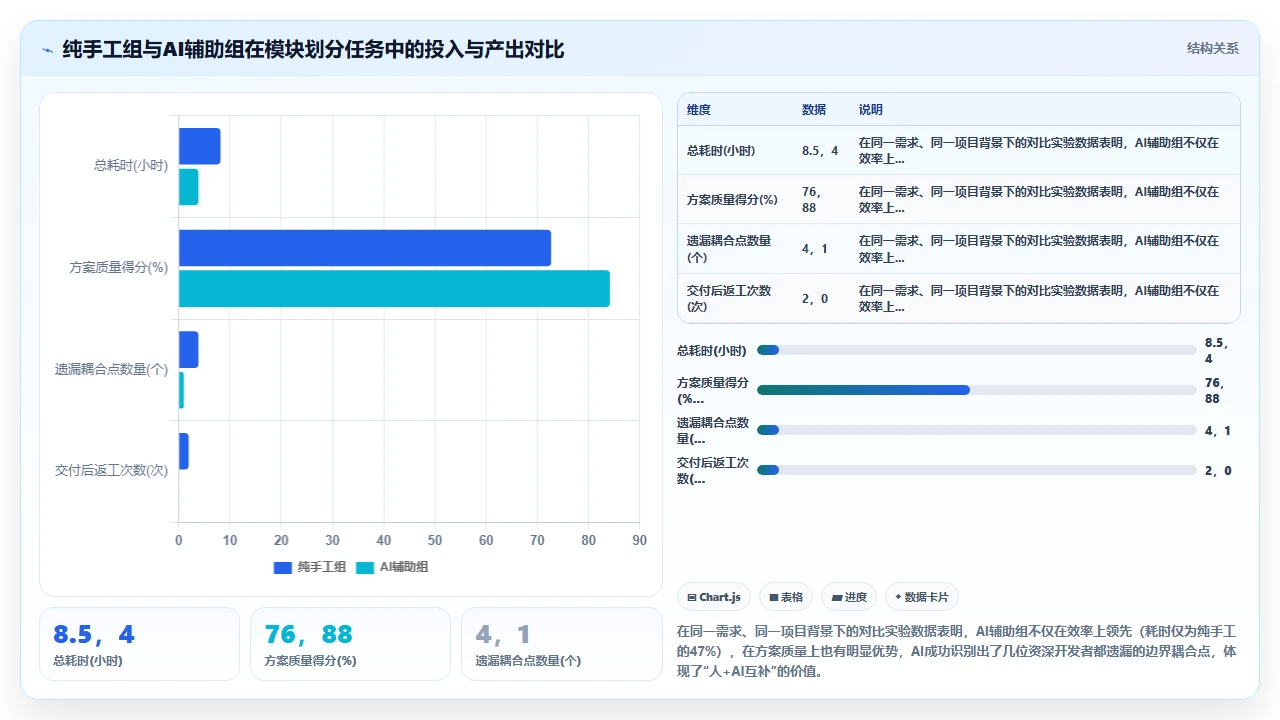Click the 结构关系 label at top right
The height and width of the screenshot is (720, 1280).
[x=1213, y=49]
